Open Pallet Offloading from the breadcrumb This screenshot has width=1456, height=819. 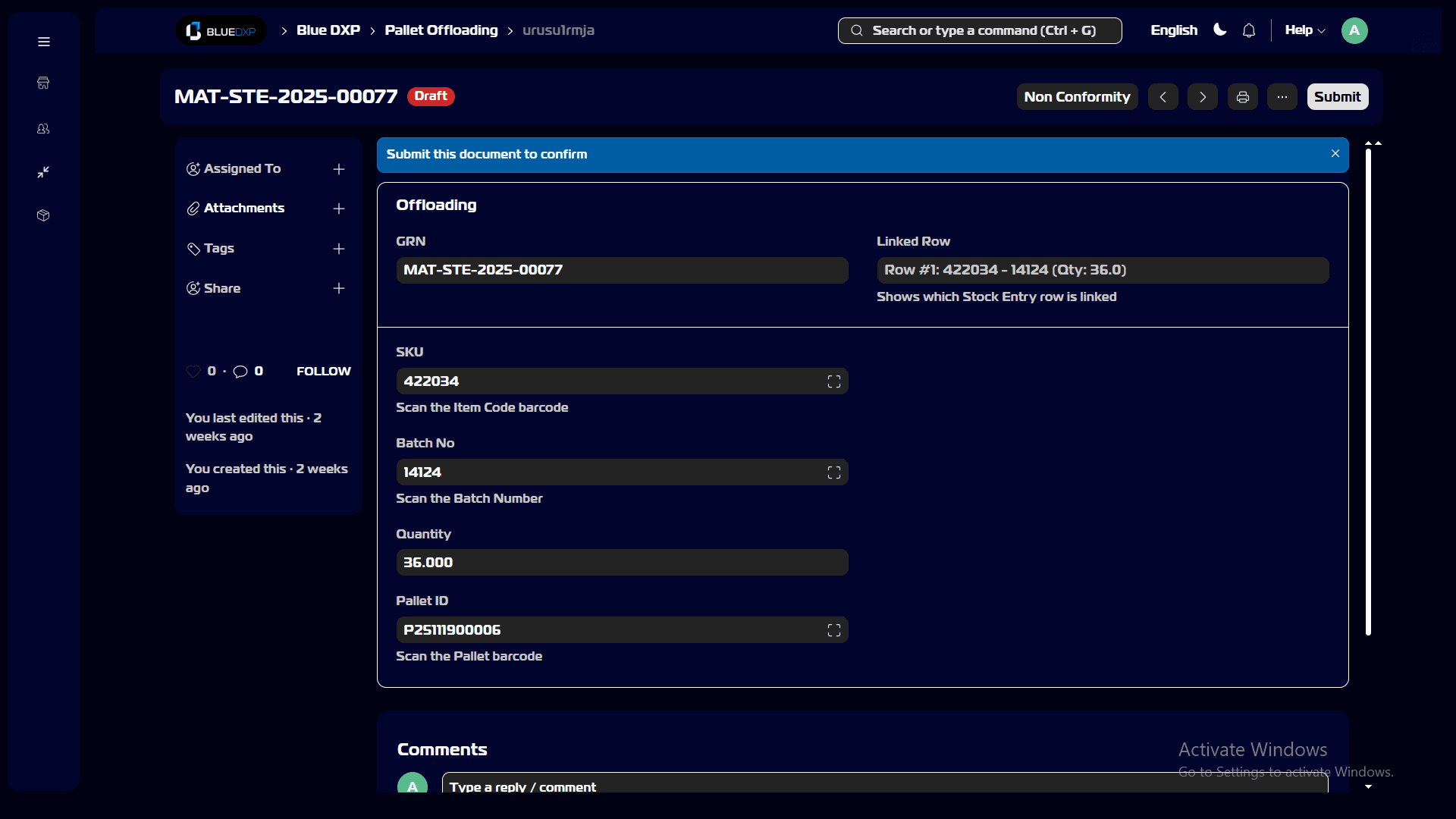coord(441,30)
